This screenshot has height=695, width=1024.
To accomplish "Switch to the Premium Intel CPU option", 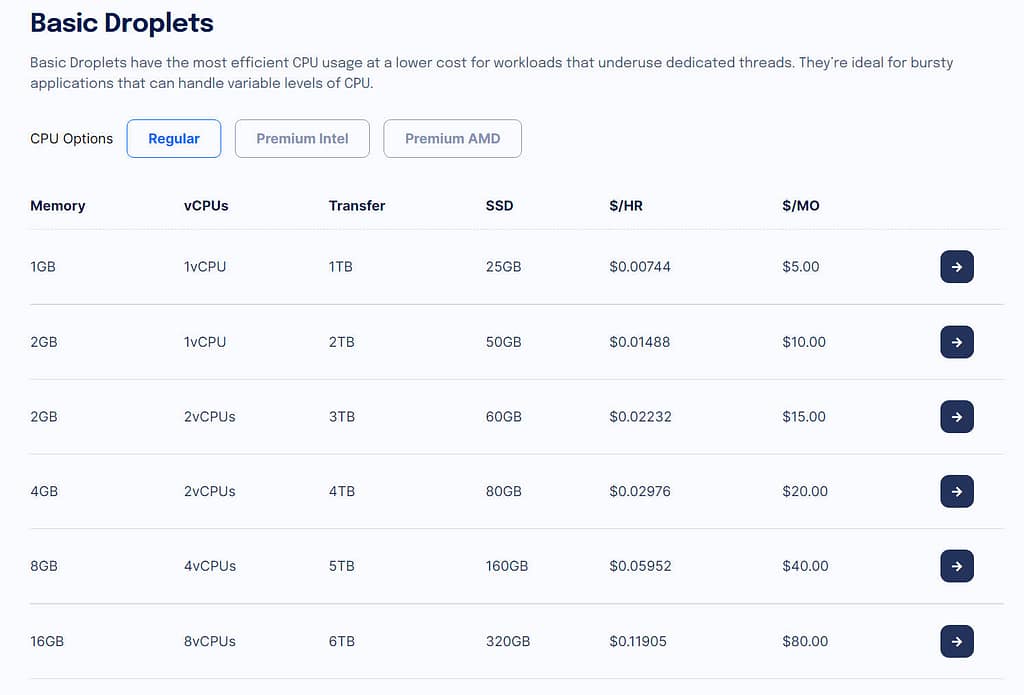I will pyautogui.click(x=301, y=138).
